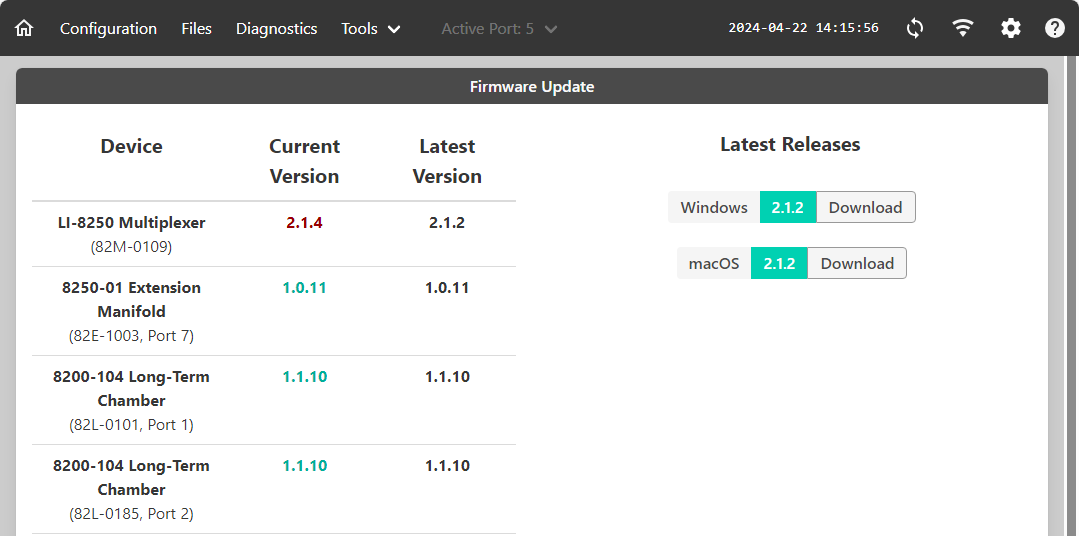
Task: Open the Active Port: 5 dropdown
Action: click(x=499, y=29)
